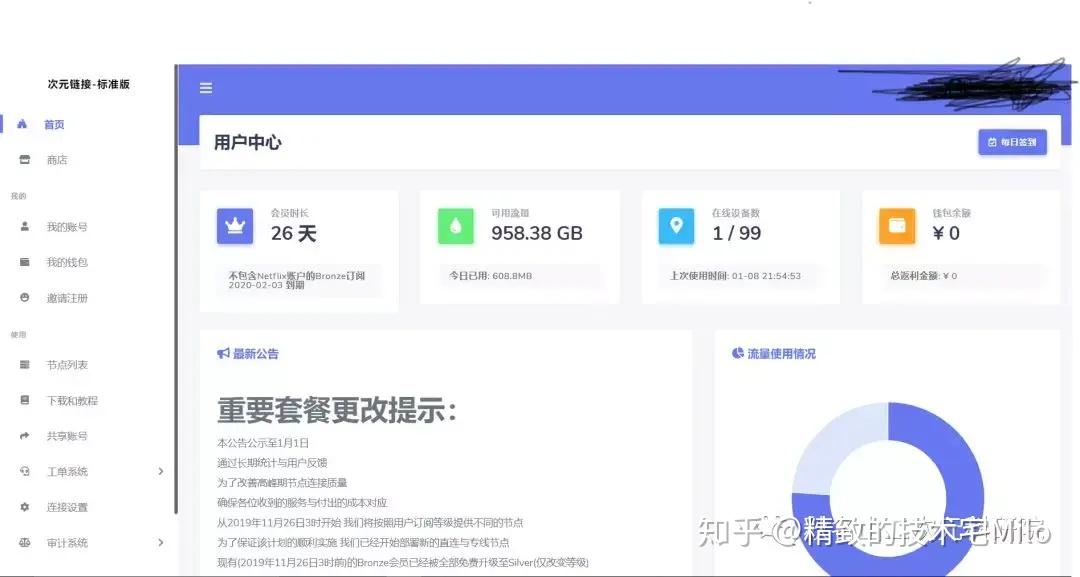Click the shop icon beside 商店
Viewport: 1080px width, 577px height.
25,160
